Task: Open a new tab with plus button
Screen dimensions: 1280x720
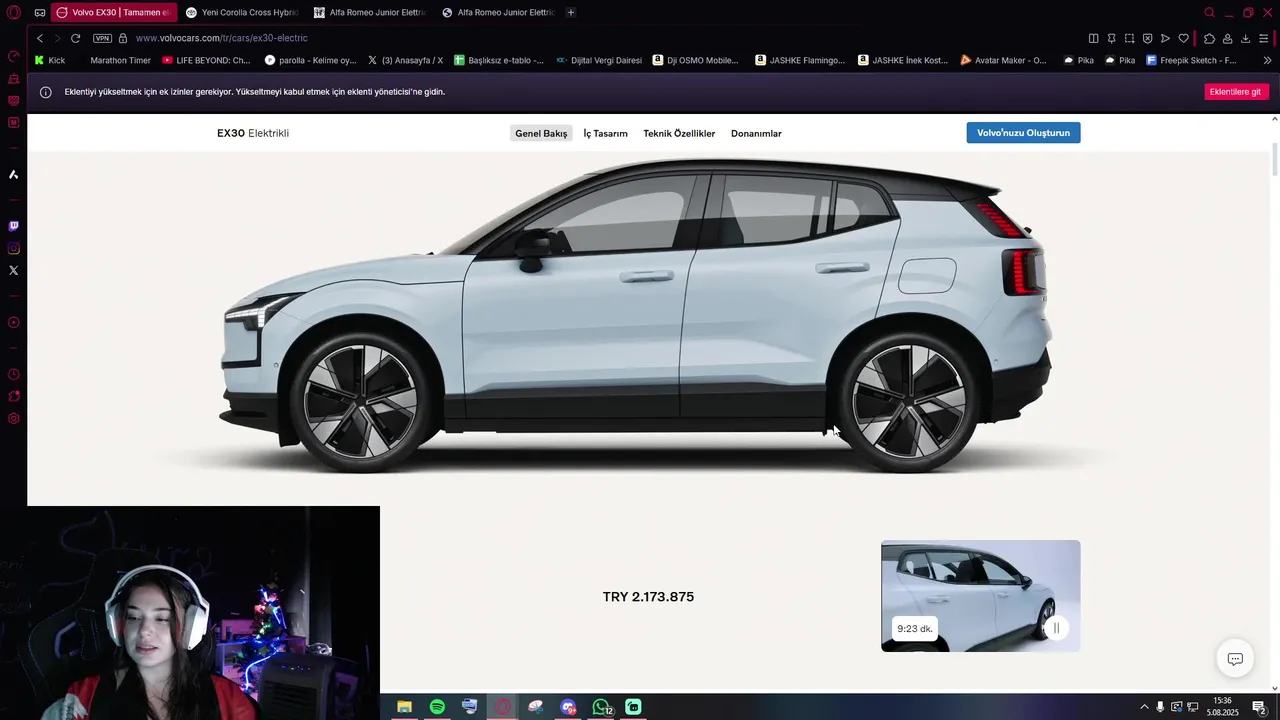Action: 571,12
